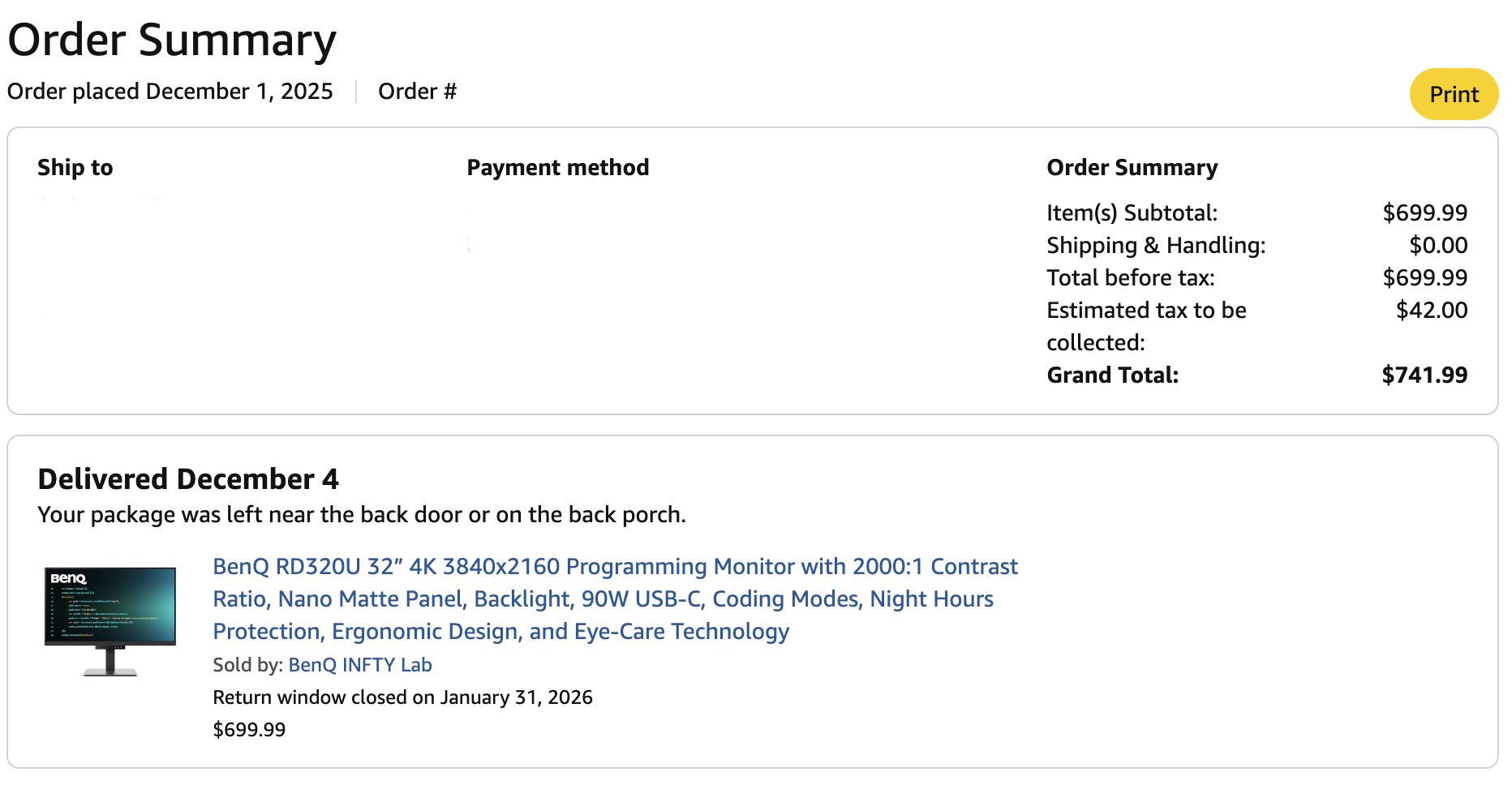The height and width of the screenshot is (785, 1512).
Task: Click the Order # label
Action: [x=417, y=92]
